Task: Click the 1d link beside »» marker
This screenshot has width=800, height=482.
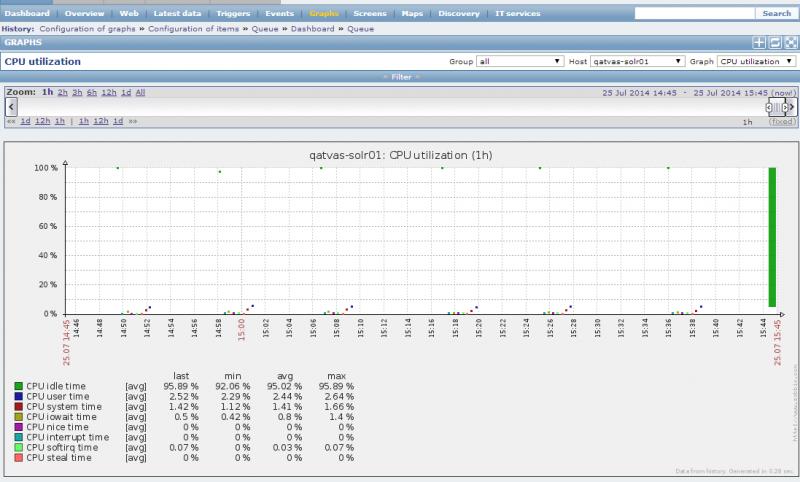Action: pyautogui.click(x=118, y=121)
